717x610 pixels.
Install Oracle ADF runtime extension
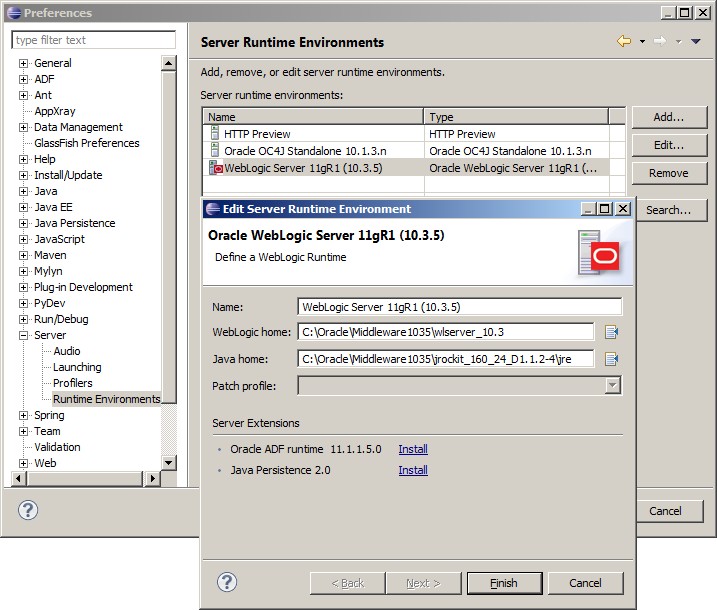413,449
